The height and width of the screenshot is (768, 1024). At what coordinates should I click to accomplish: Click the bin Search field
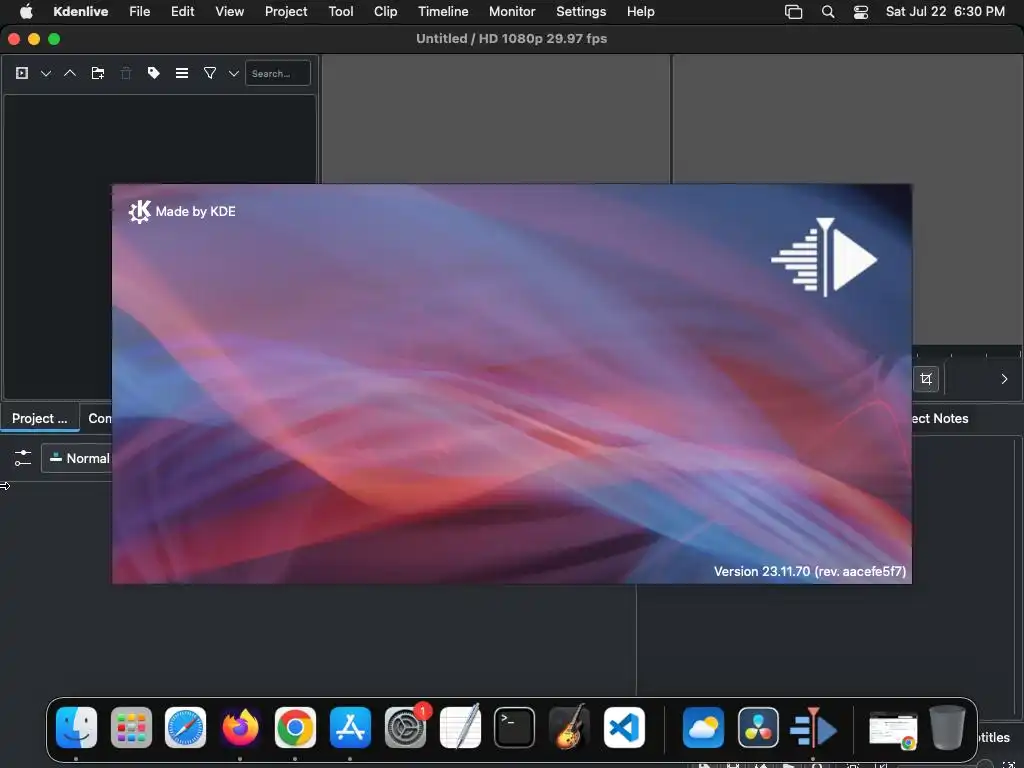[x=278, y=73]
